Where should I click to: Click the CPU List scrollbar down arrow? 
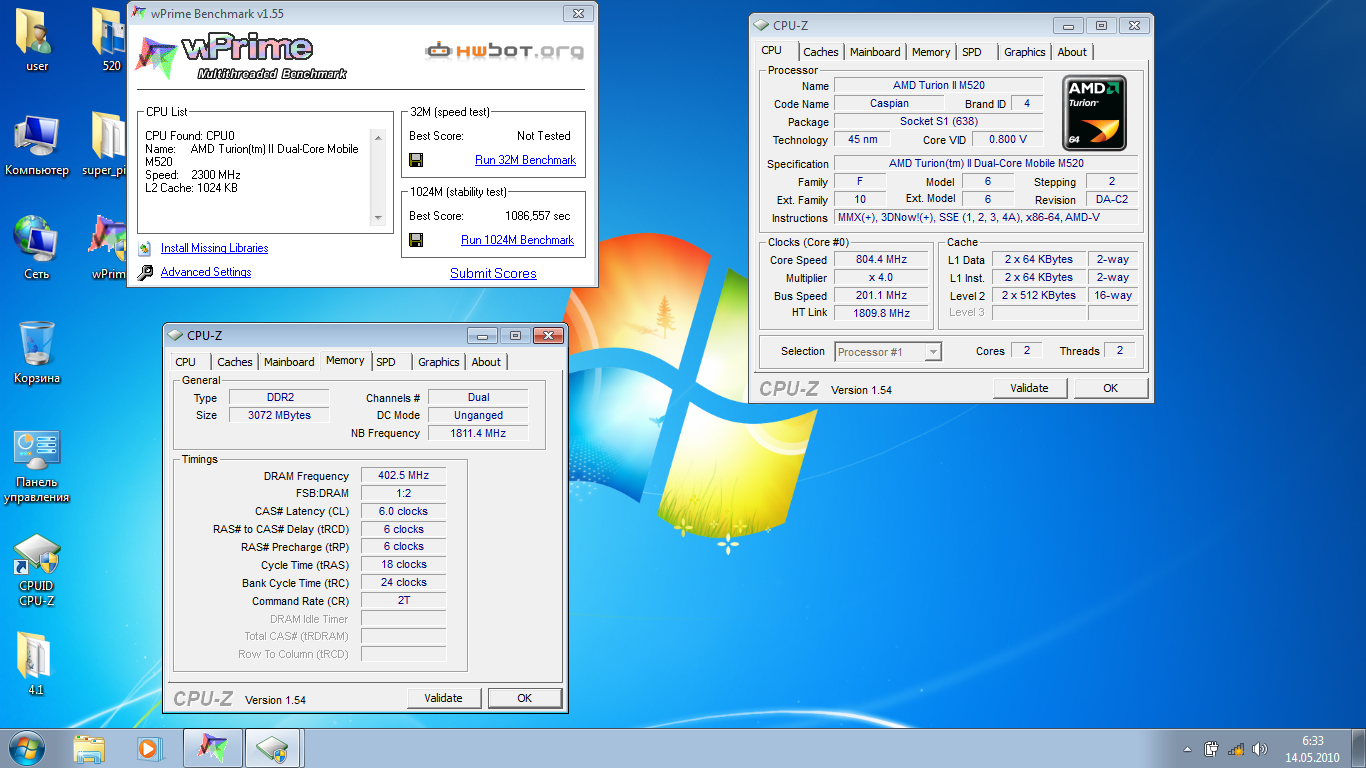click(377, 218)
